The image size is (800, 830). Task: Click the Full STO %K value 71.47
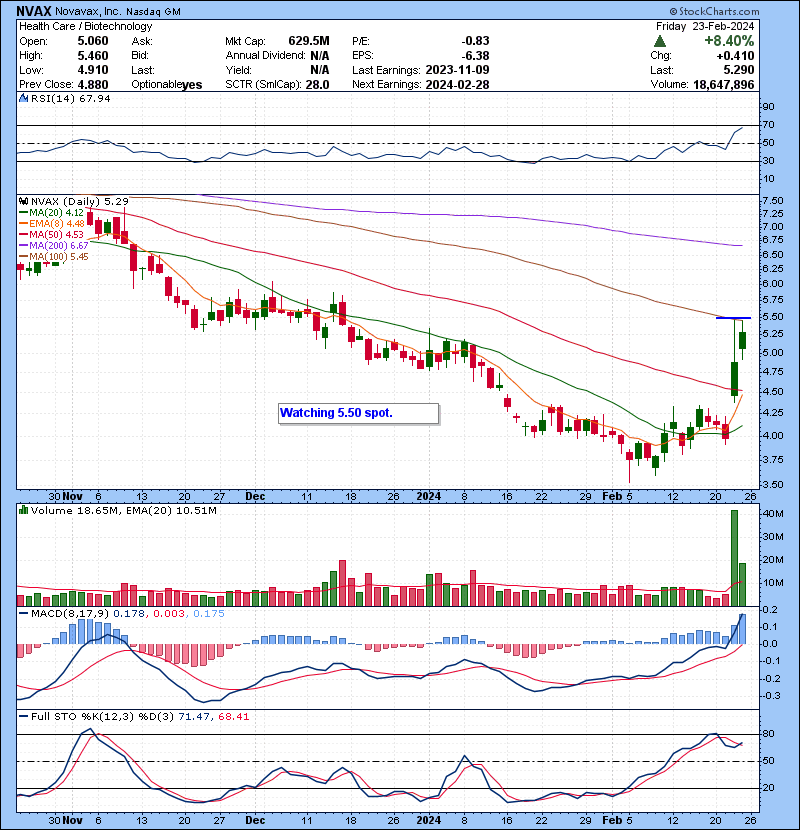tap(193, 717)
